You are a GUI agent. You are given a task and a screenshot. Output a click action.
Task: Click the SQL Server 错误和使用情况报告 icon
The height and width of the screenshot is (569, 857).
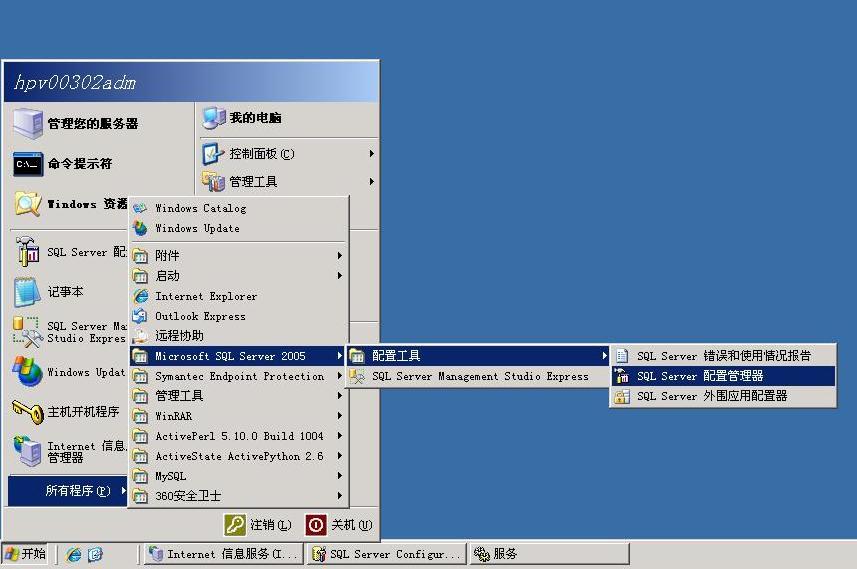622,356
